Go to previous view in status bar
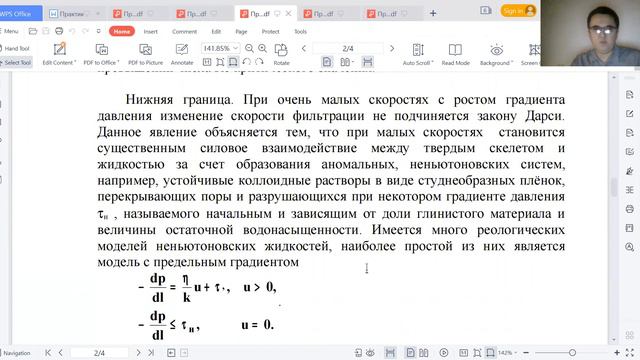The height and width of the screenshot is (360, 640). pyautogui.click(x=171, y=353)
